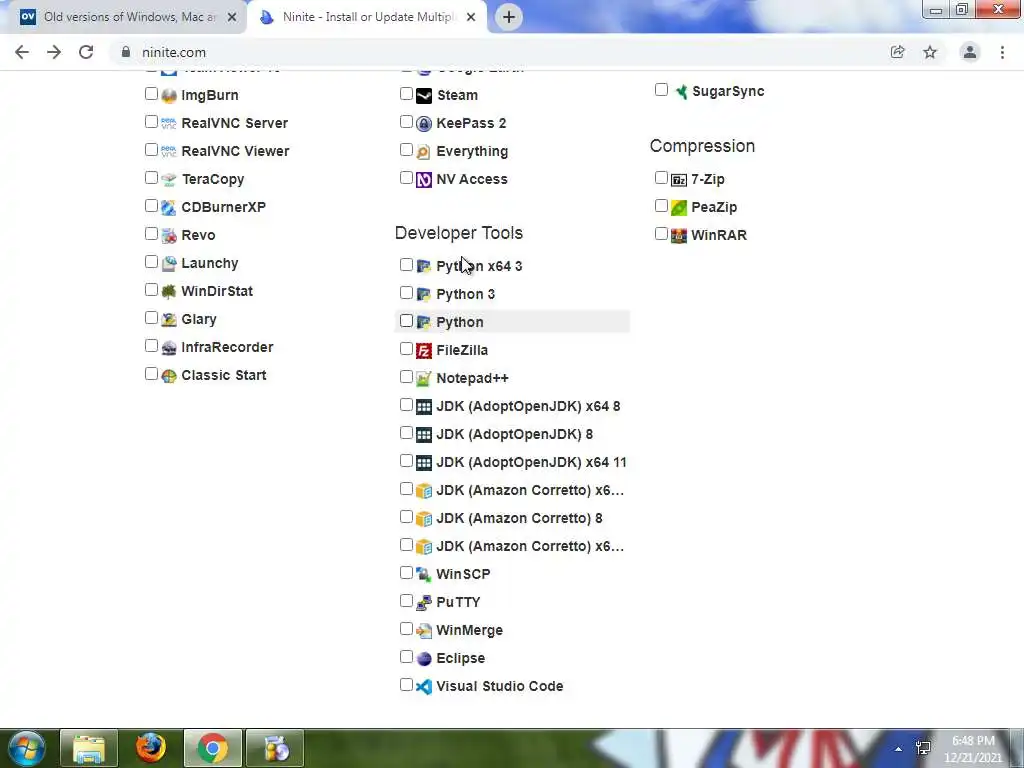Open Windows Explorer from taskbar

coord(89,748)
